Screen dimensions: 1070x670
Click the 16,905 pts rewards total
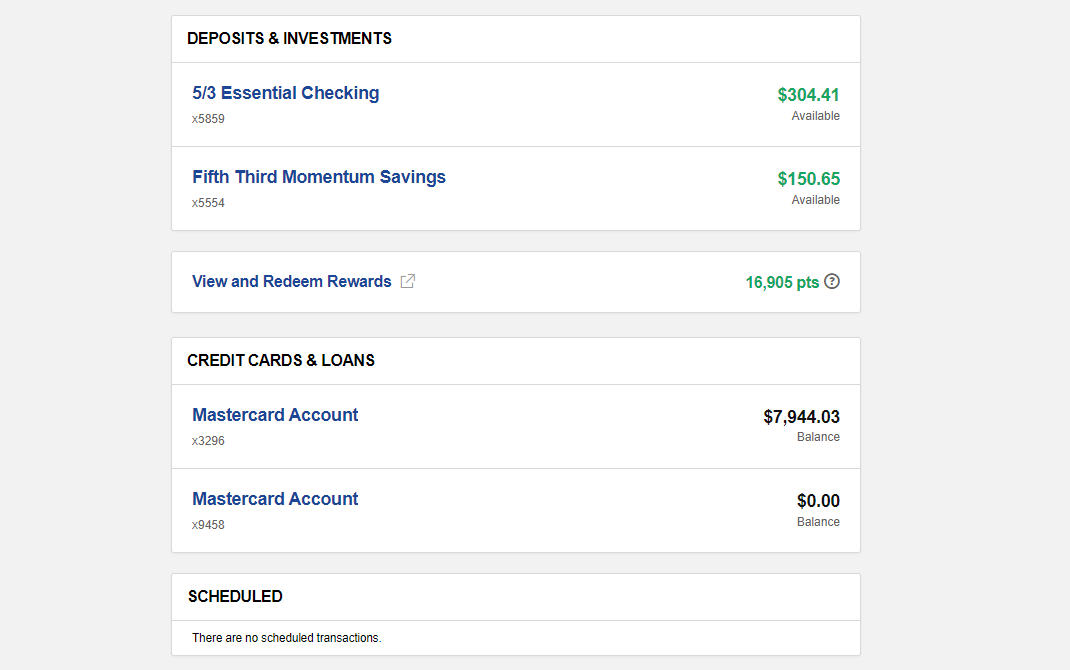(782, 282)
